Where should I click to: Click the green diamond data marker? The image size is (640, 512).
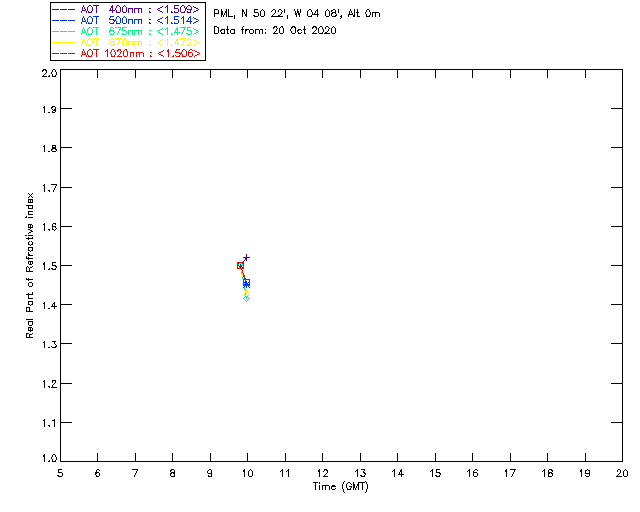click(247, 298)
